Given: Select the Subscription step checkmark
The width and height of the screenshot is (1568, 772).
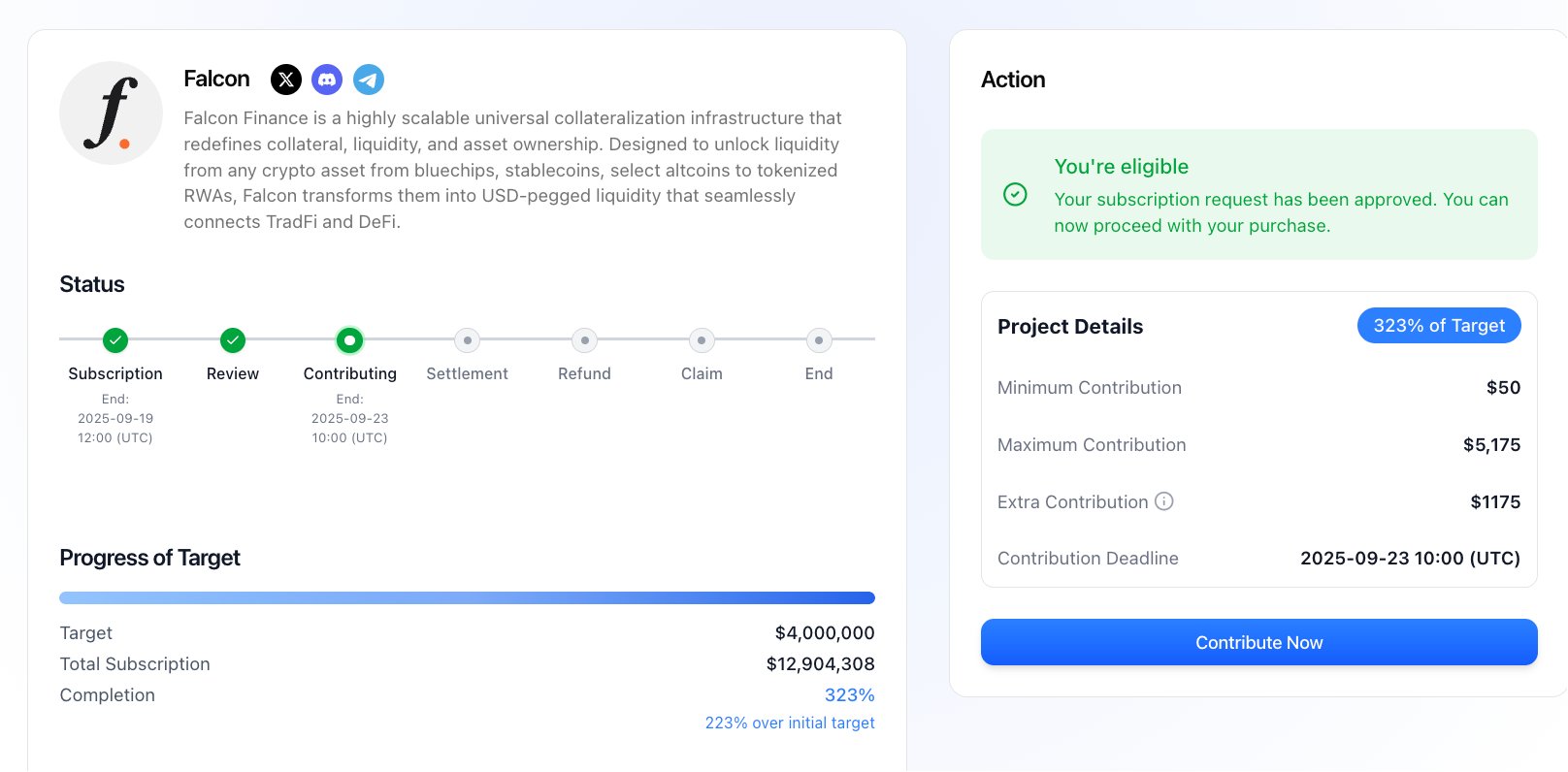Looking at the screenshot, I should [x=115, y=340].
